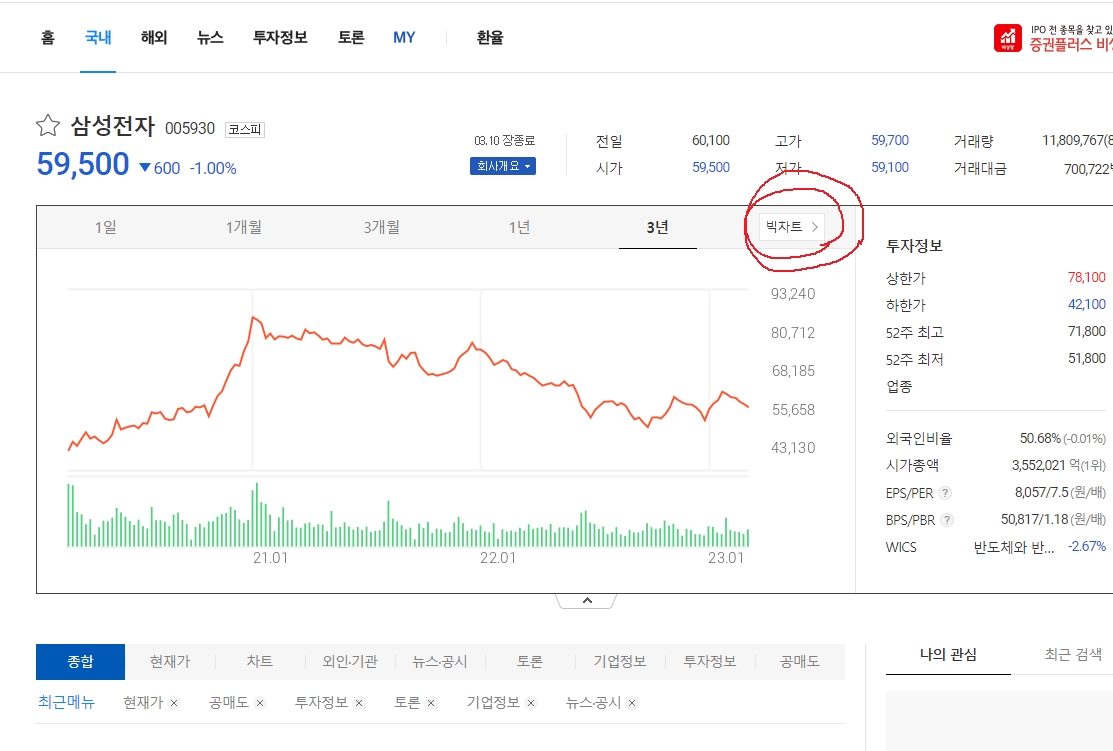1113x751 pixels.
Task: Click 시가총액 value 3,552,021
Action: tap(1038, 466)
